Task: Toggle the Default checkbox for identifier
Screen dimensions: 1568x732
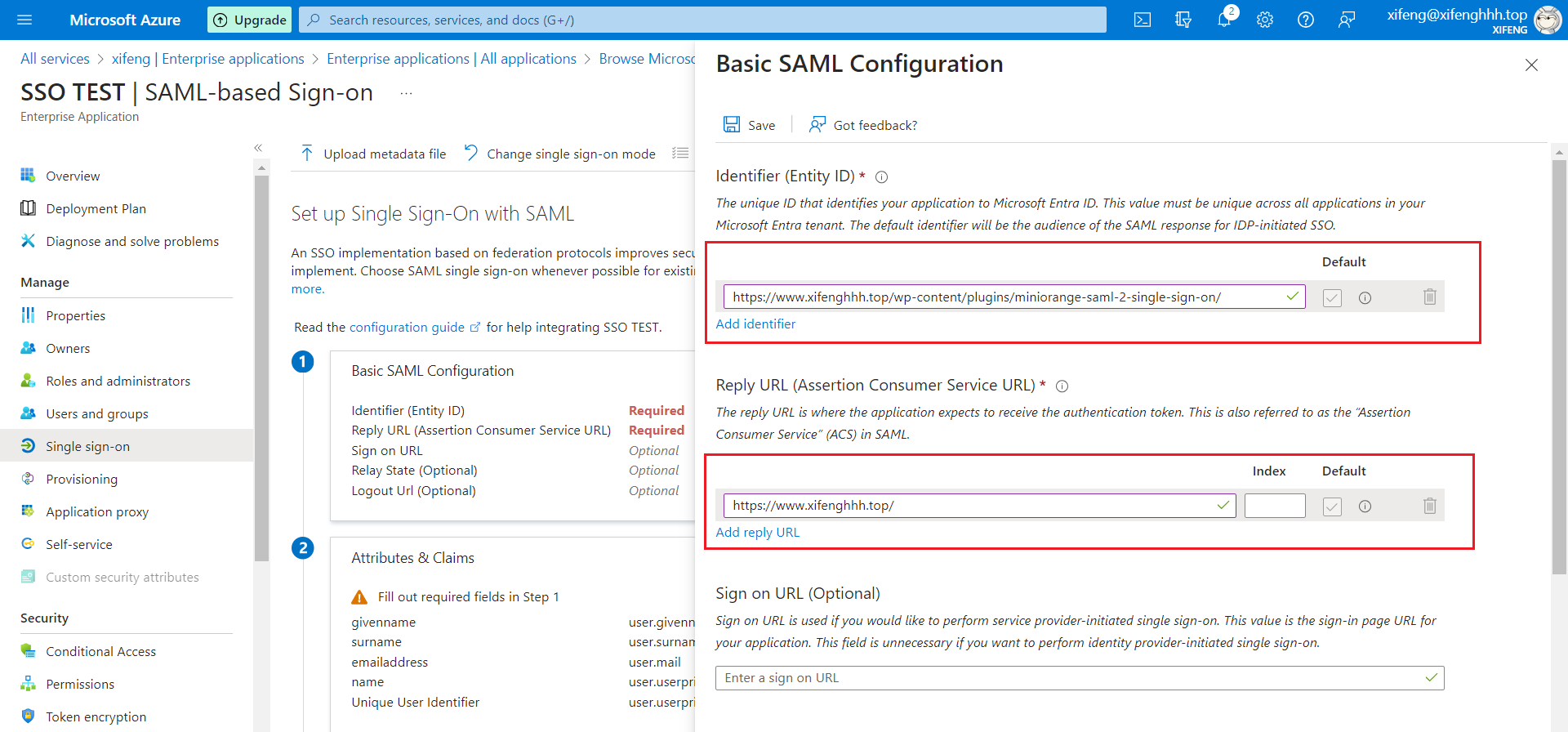Action: click(x=1332, y=298)
